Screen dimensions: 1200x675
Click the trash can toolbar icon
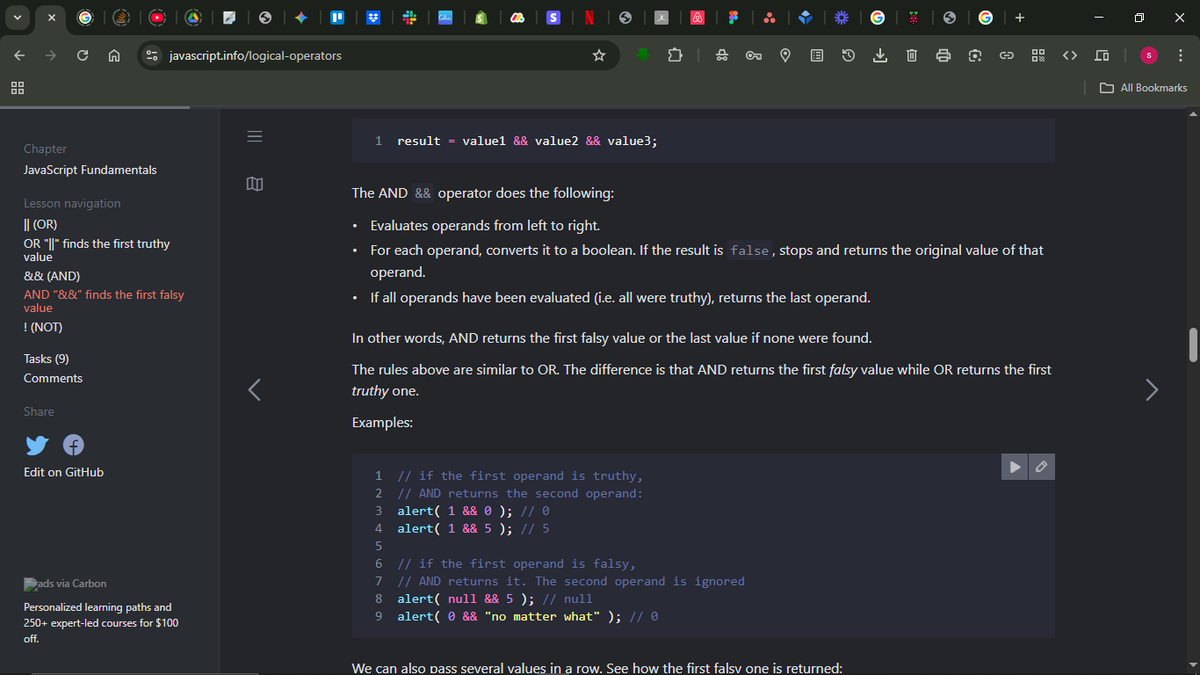click(x=911, y=55)
